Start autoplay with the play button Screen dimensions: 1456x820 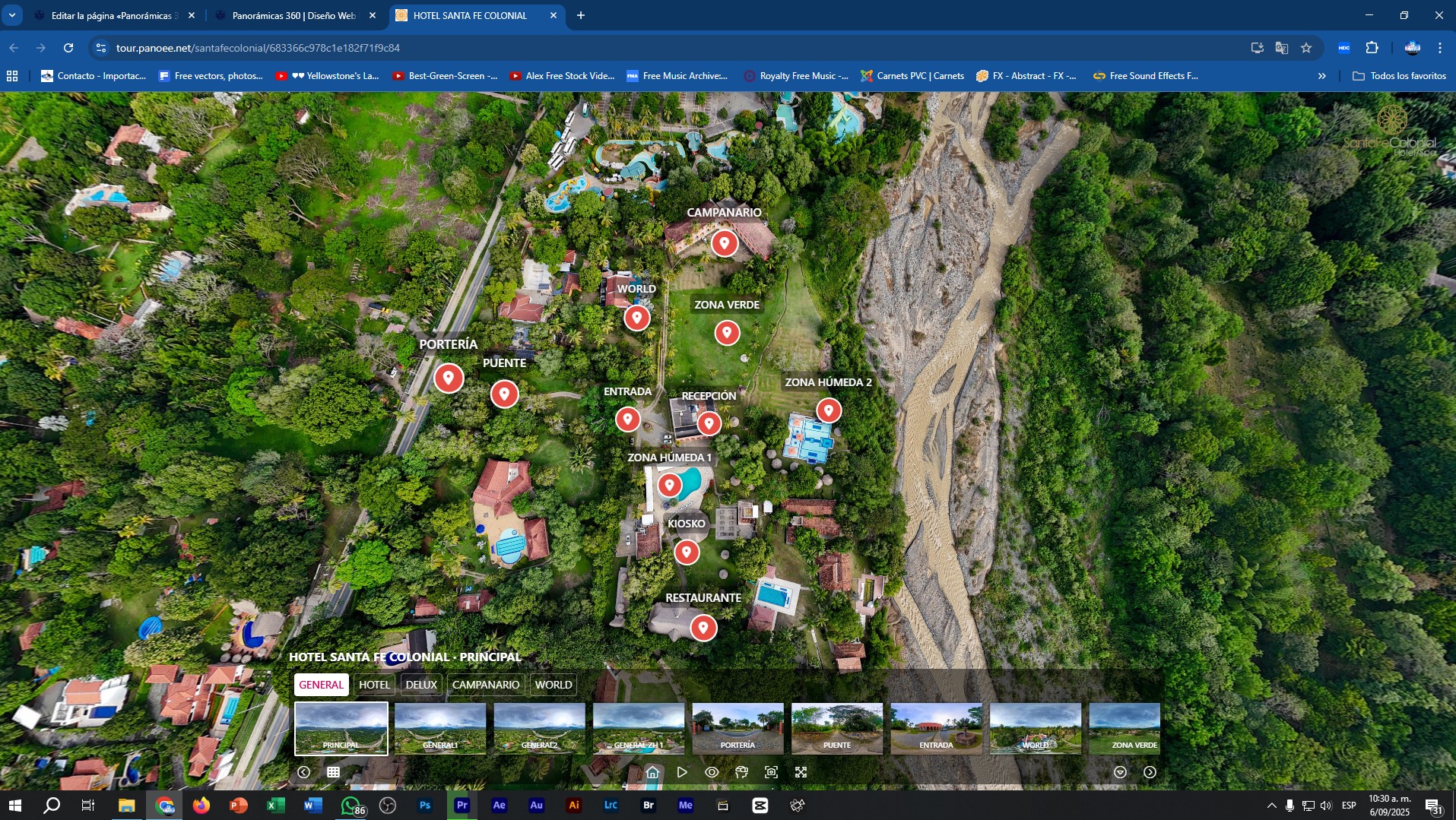click(x=682, y=772)
